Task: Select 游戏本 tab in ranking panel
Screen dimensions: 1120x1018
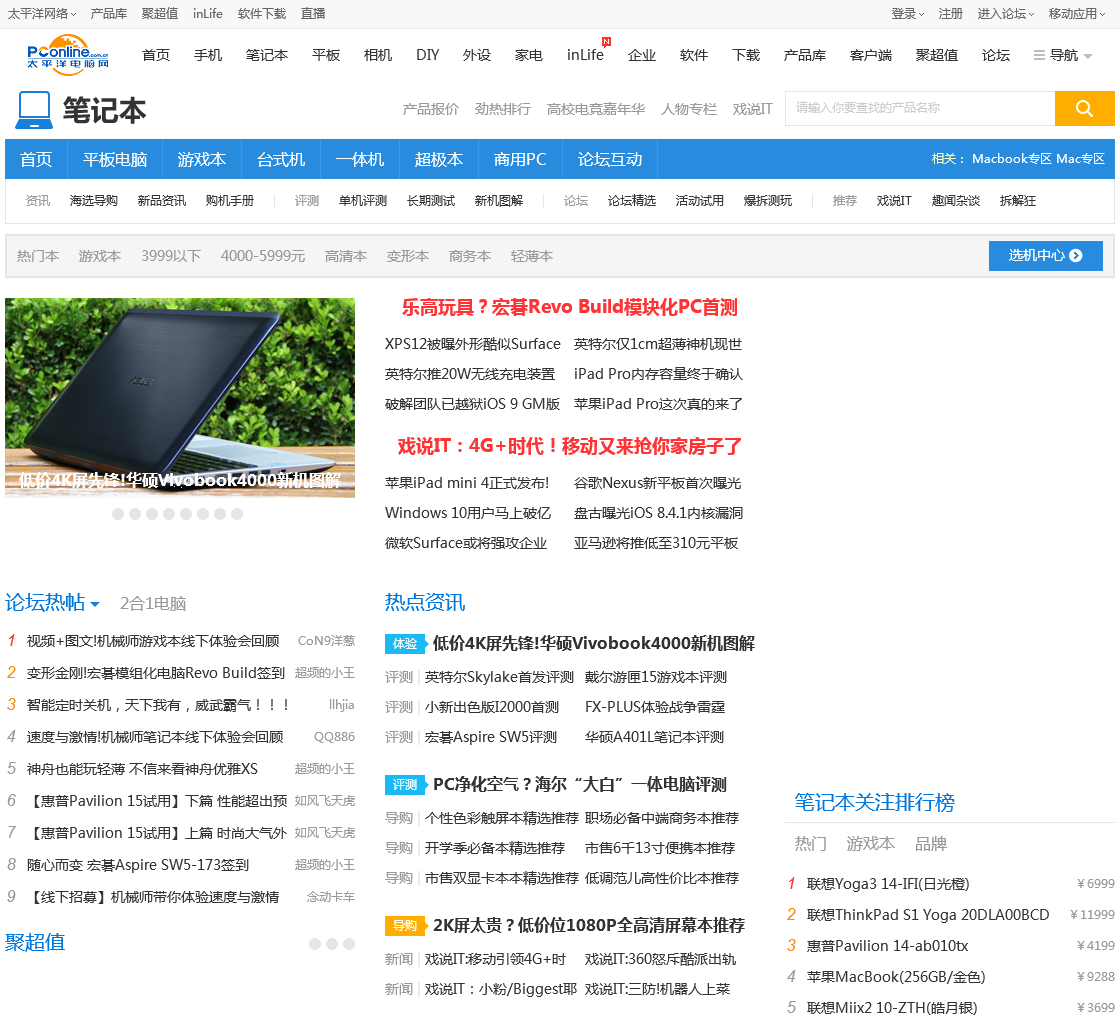Action: (x=870, y=844)
